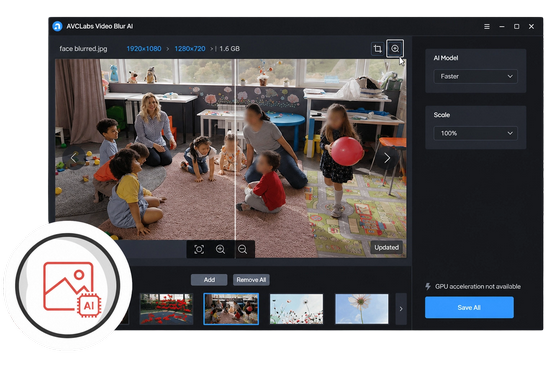
Task: Click the Save All button
Action: (x=469, y=308)
